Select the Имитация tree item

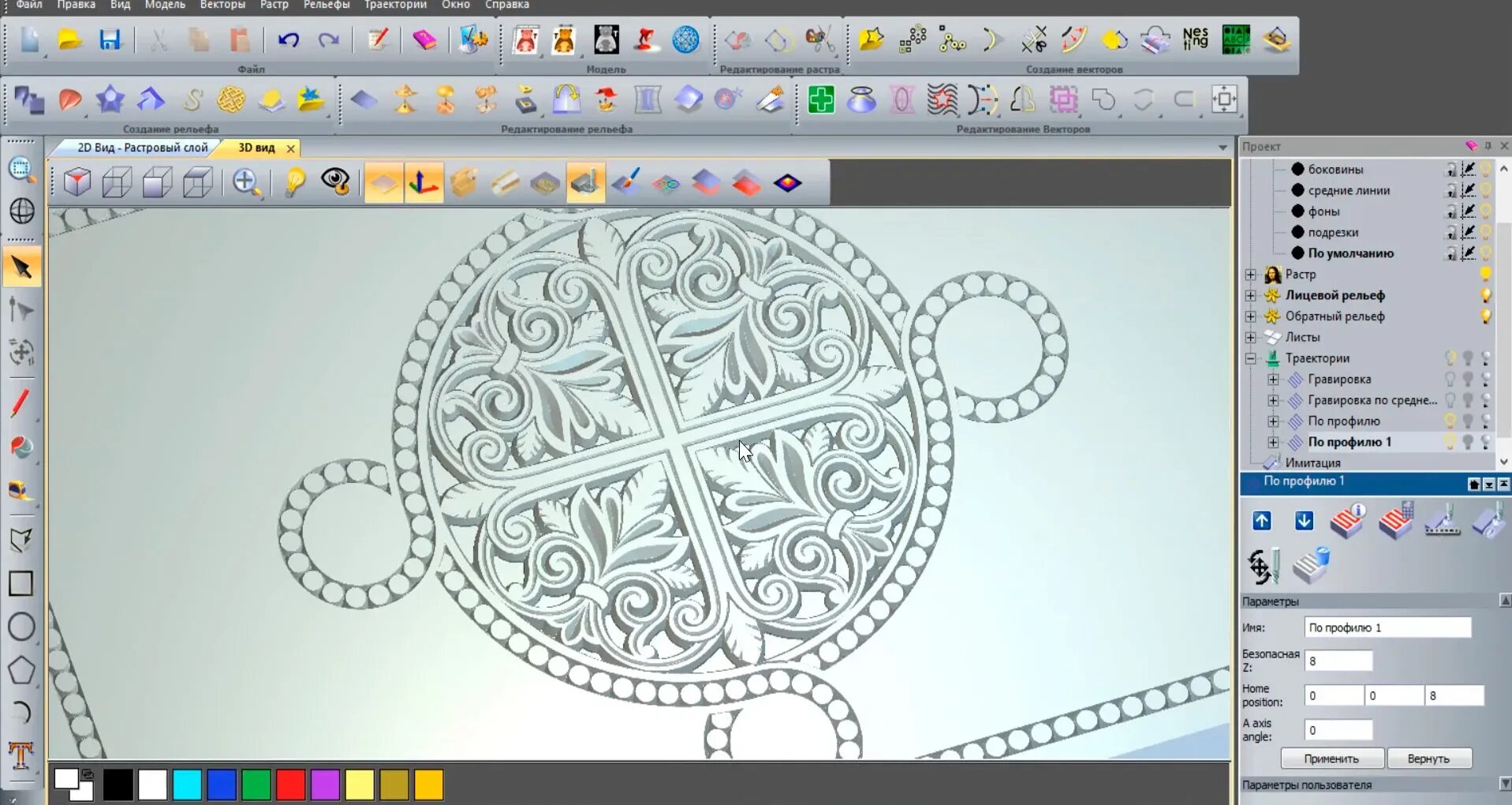[1312, 463]
